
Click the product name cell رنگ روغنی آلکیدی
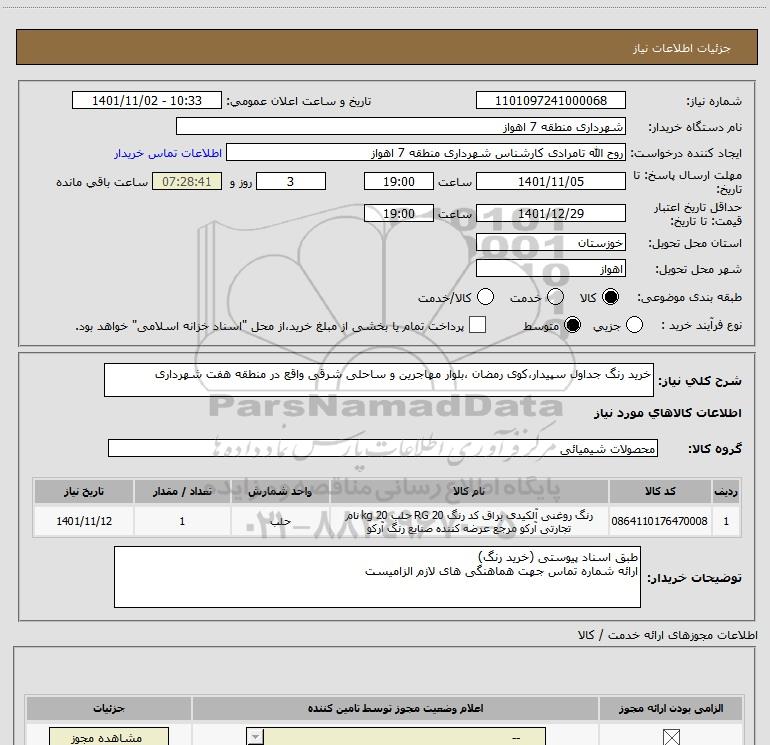click(469, 522)
